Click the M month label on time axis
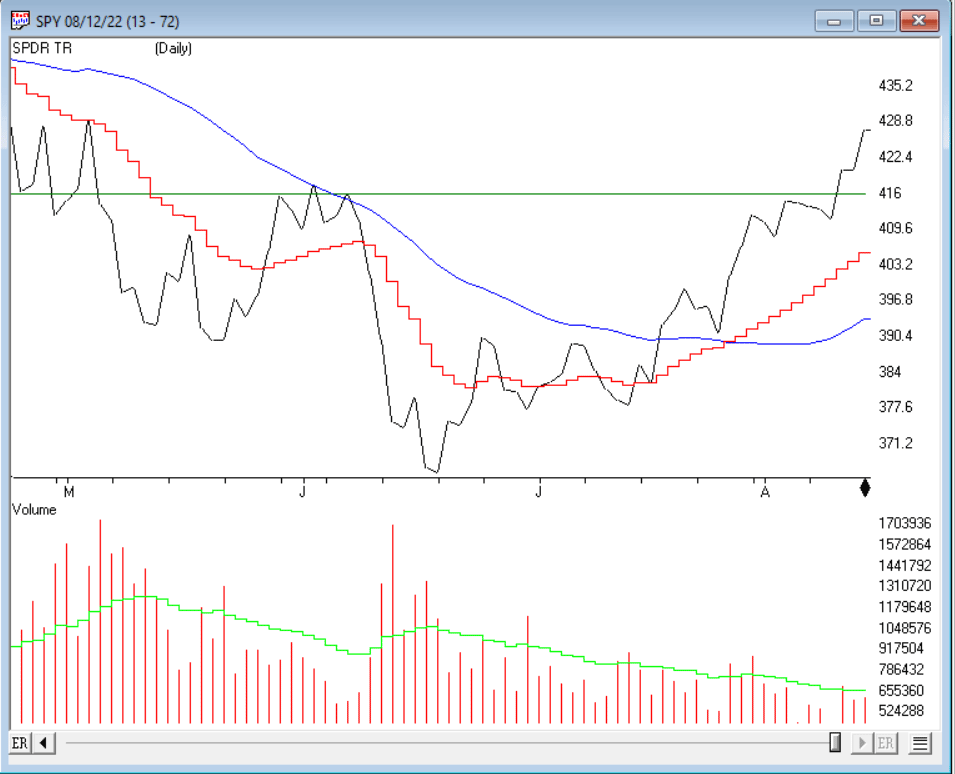955x774 pixels. pos(69,492)
